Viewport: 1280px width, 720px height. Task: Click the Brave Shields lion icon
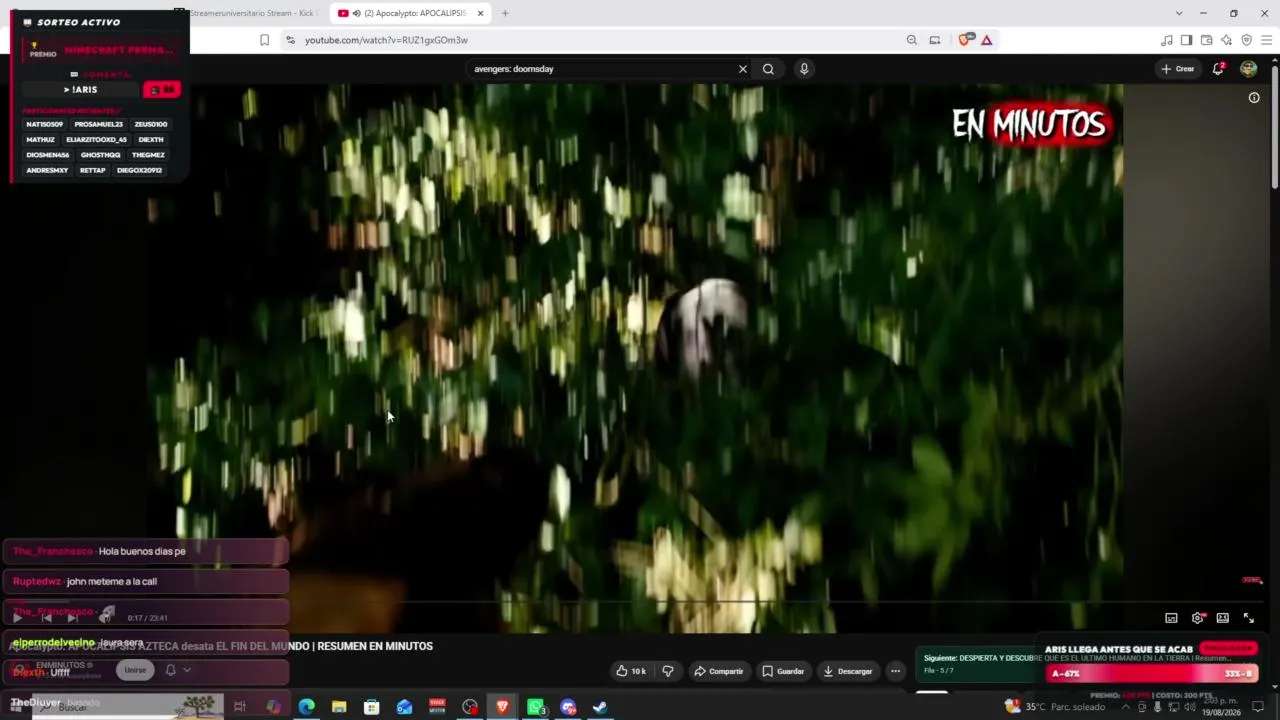point(965,40)
